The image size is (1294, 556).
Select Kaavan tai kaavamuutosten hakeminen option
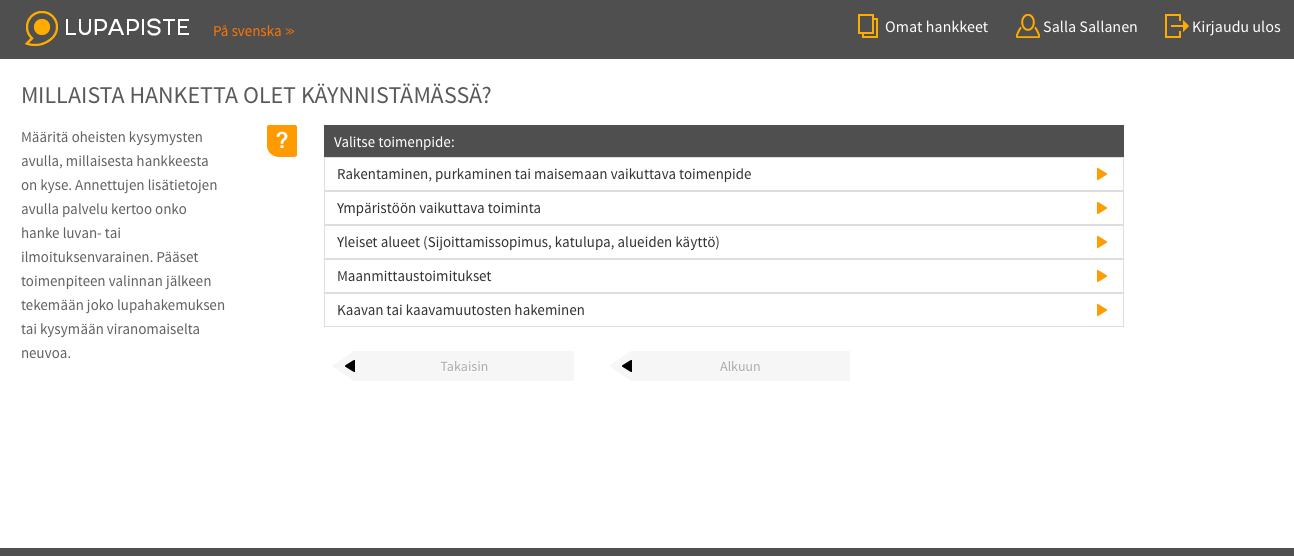click(724, 310)
